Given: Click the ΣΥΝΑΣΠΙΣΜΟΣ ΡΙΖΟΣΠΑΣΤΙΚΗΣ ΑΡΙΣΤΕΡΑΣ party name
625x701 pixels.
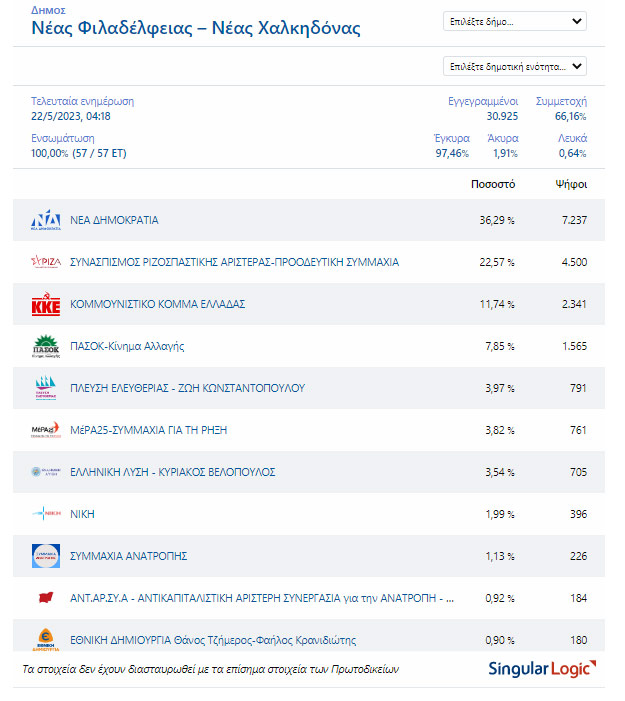Looking at the screenshot, I should coord(234,262).
